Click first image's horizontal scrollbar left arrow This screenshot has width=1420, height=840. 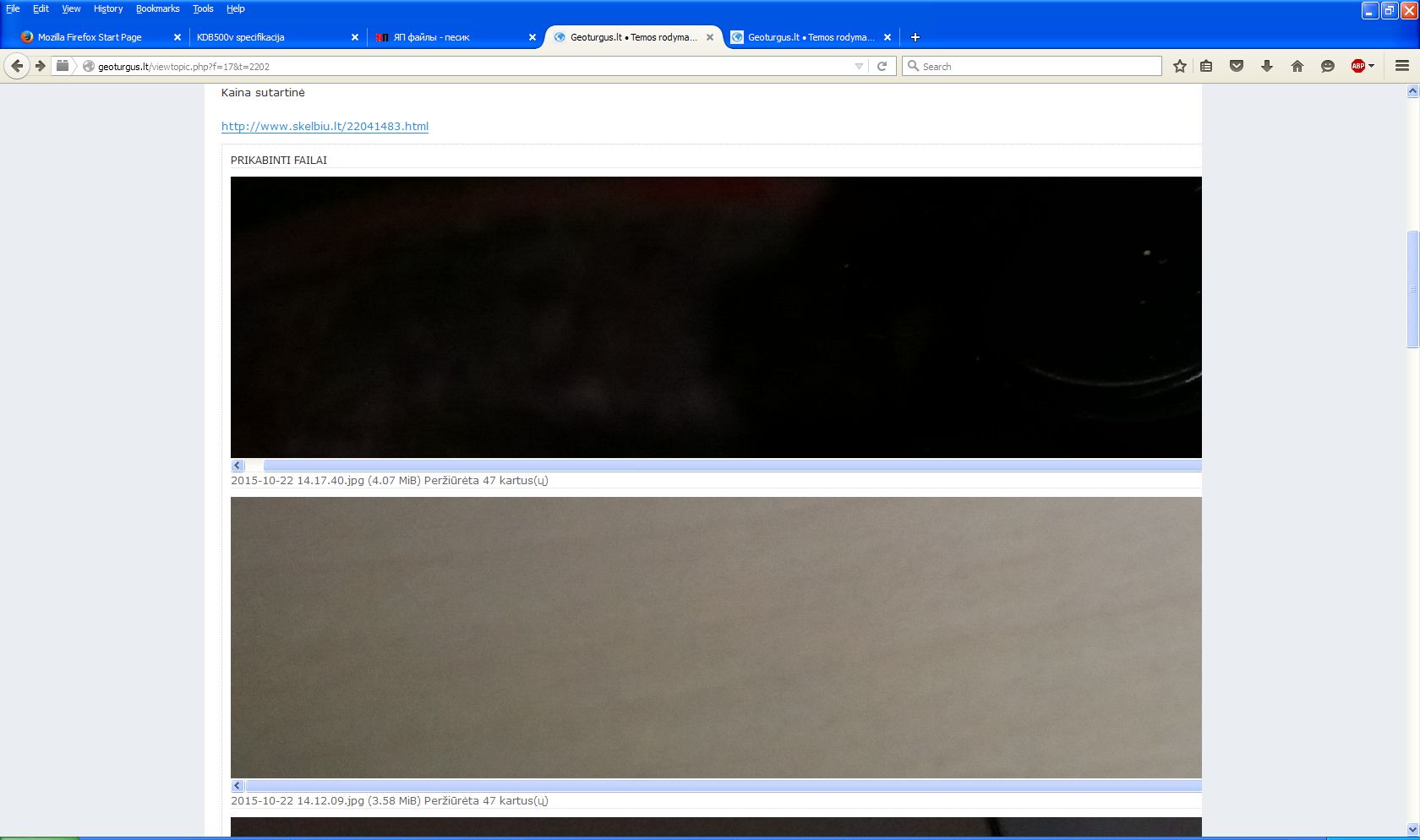pos(238,466)
